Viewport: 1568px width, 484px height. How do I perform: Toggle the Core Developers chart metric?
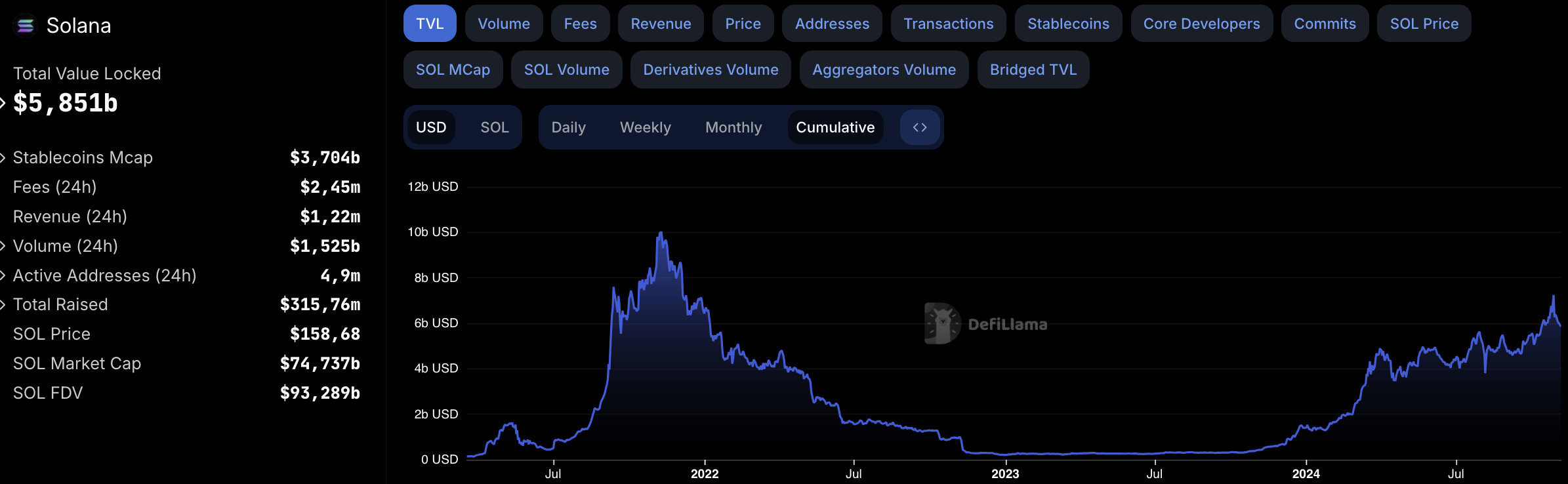point(1202,24)
